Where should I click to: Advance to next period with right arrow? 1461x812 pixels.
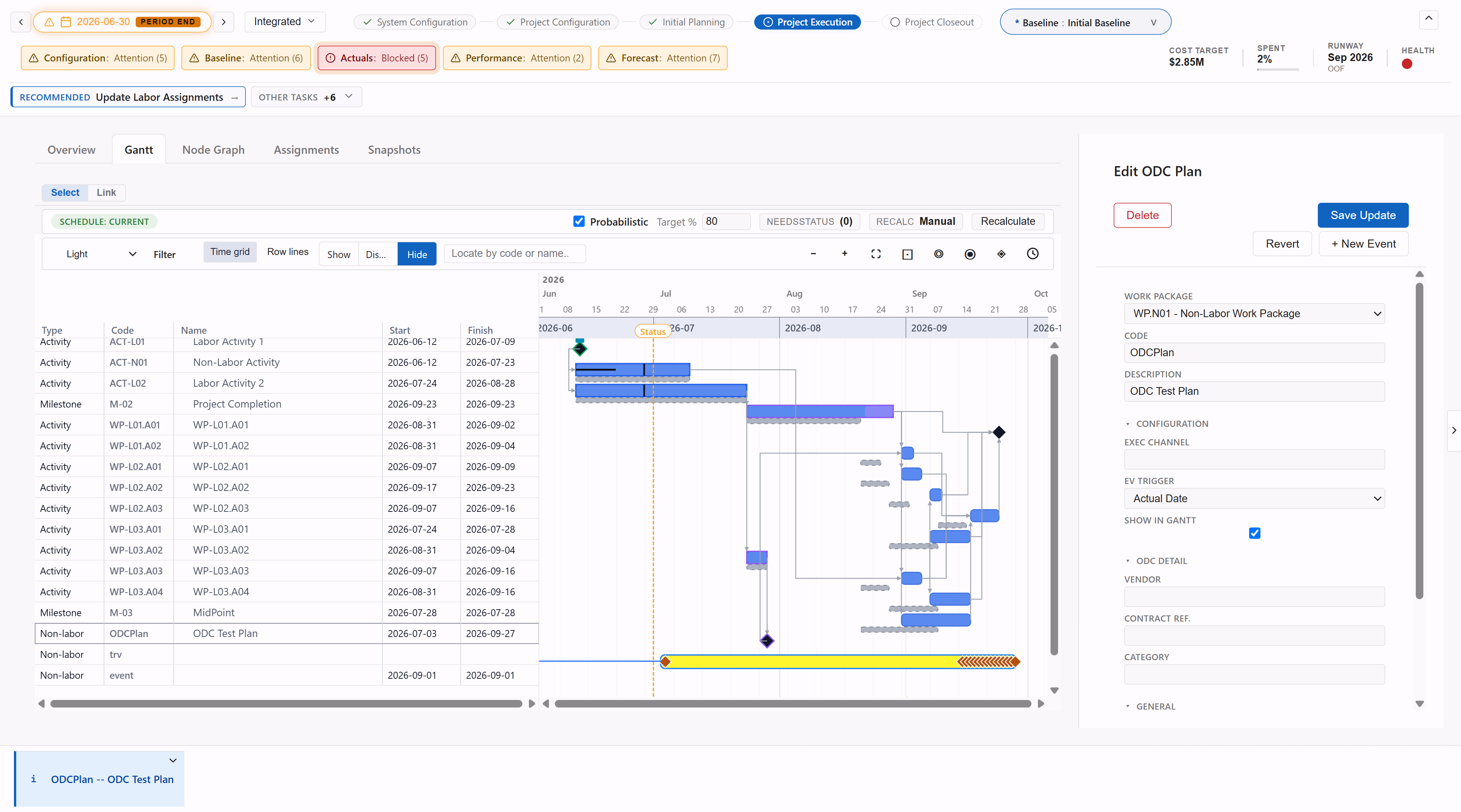(223, 22)
